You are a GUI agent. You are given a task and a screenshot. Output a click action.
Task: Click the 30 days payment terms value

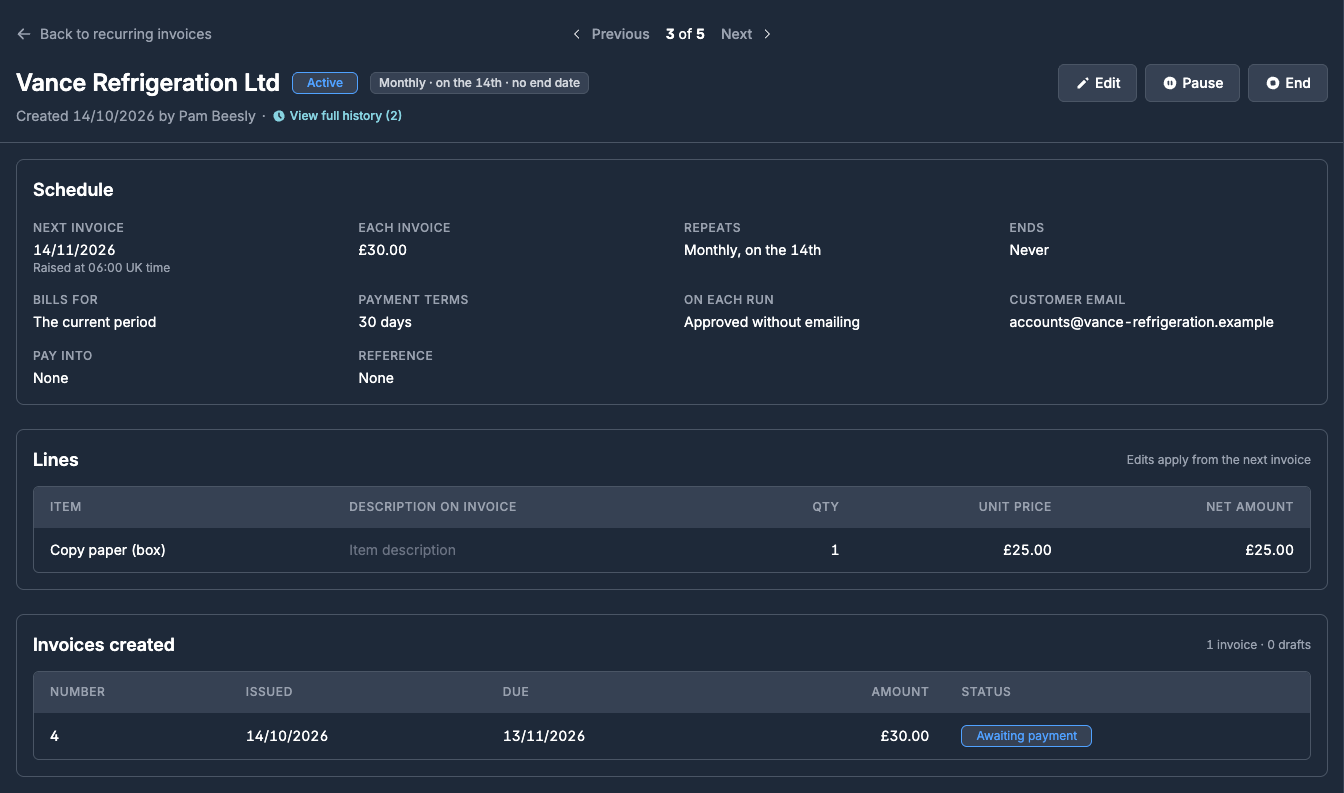pyautogui.click(x=385, y=322)
